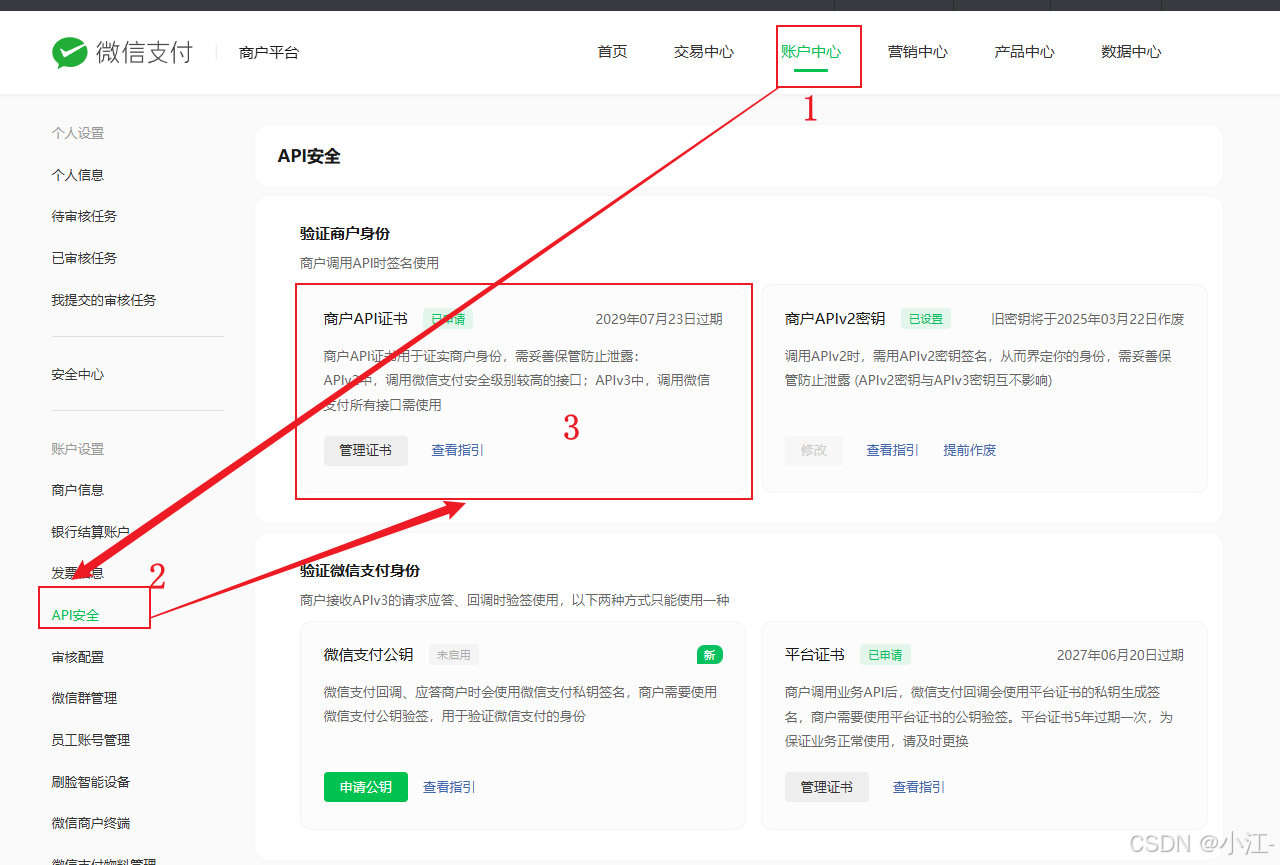The height and width of the screenshot is (865, 1280).
Task: Click the 账户设置 sidebar group label
Action: pyautogui.click(x=78, y=449)
